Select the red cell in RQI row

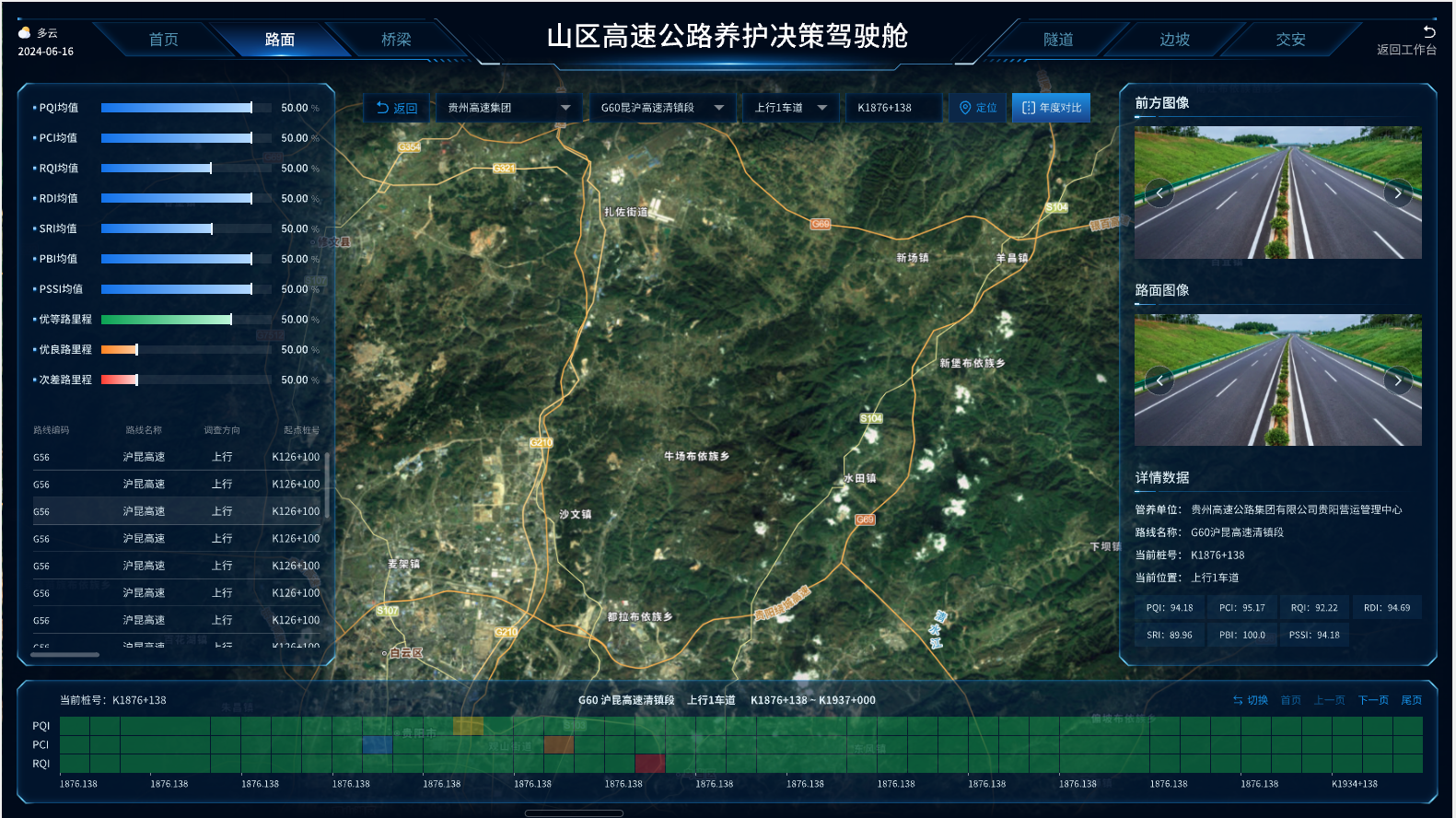click(649, 764)
